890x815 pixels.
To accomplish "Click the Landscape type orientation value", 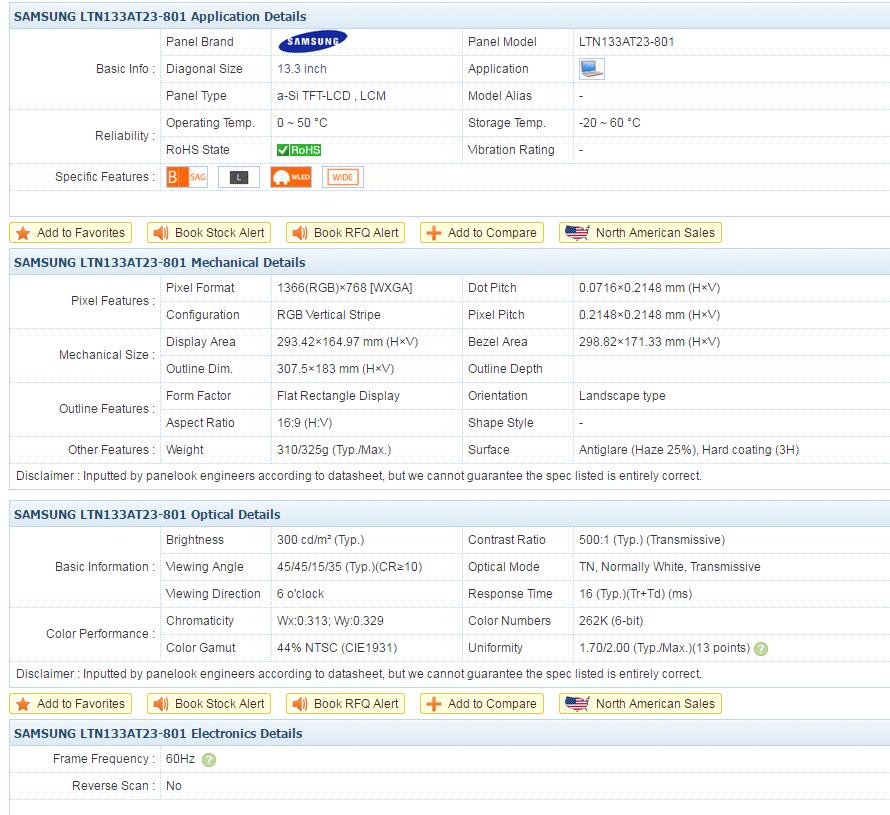I will 622,396.
